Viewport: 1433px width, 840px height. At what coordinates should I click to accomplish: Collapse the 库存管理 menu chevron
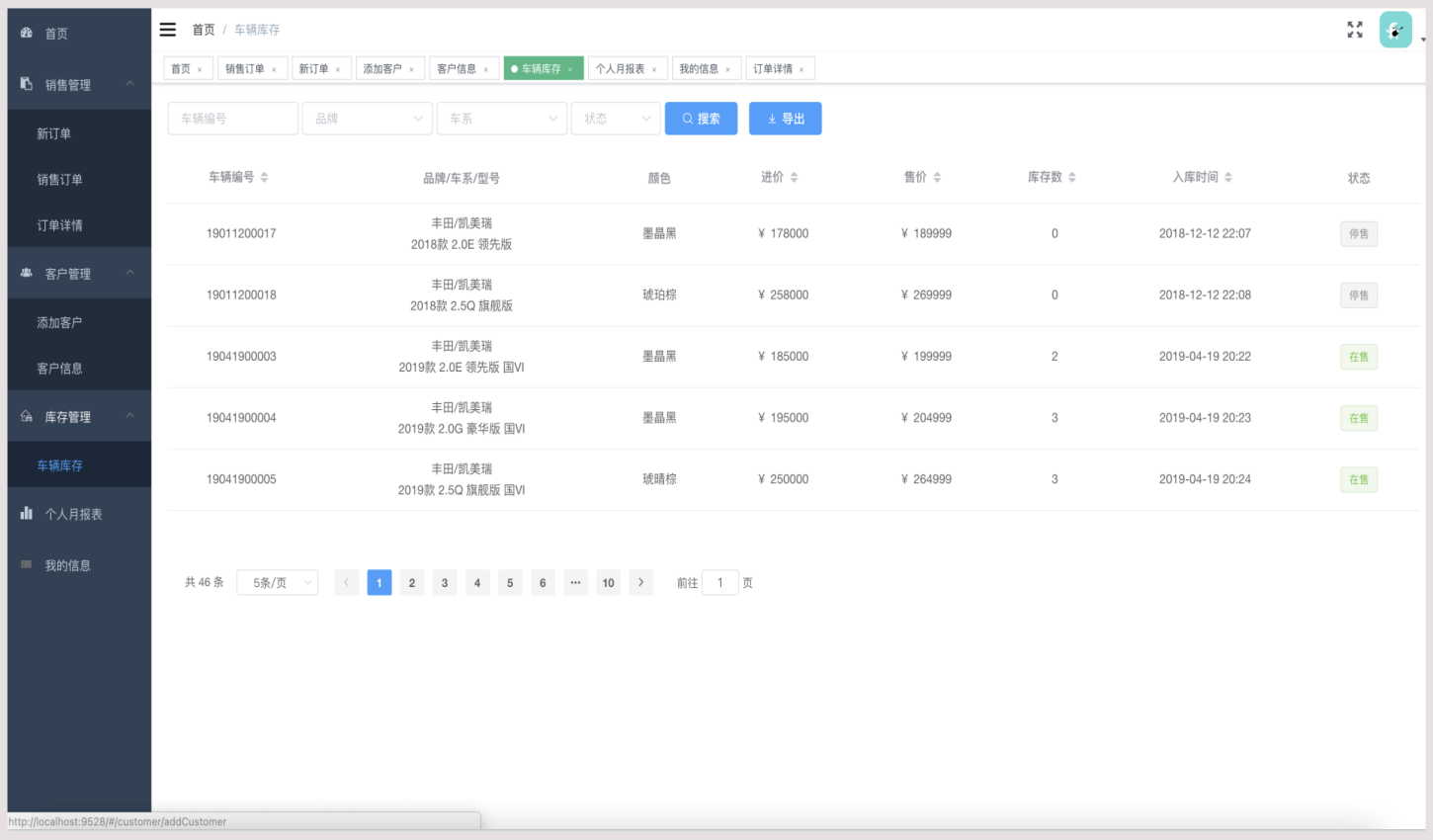tap(130, 416)
